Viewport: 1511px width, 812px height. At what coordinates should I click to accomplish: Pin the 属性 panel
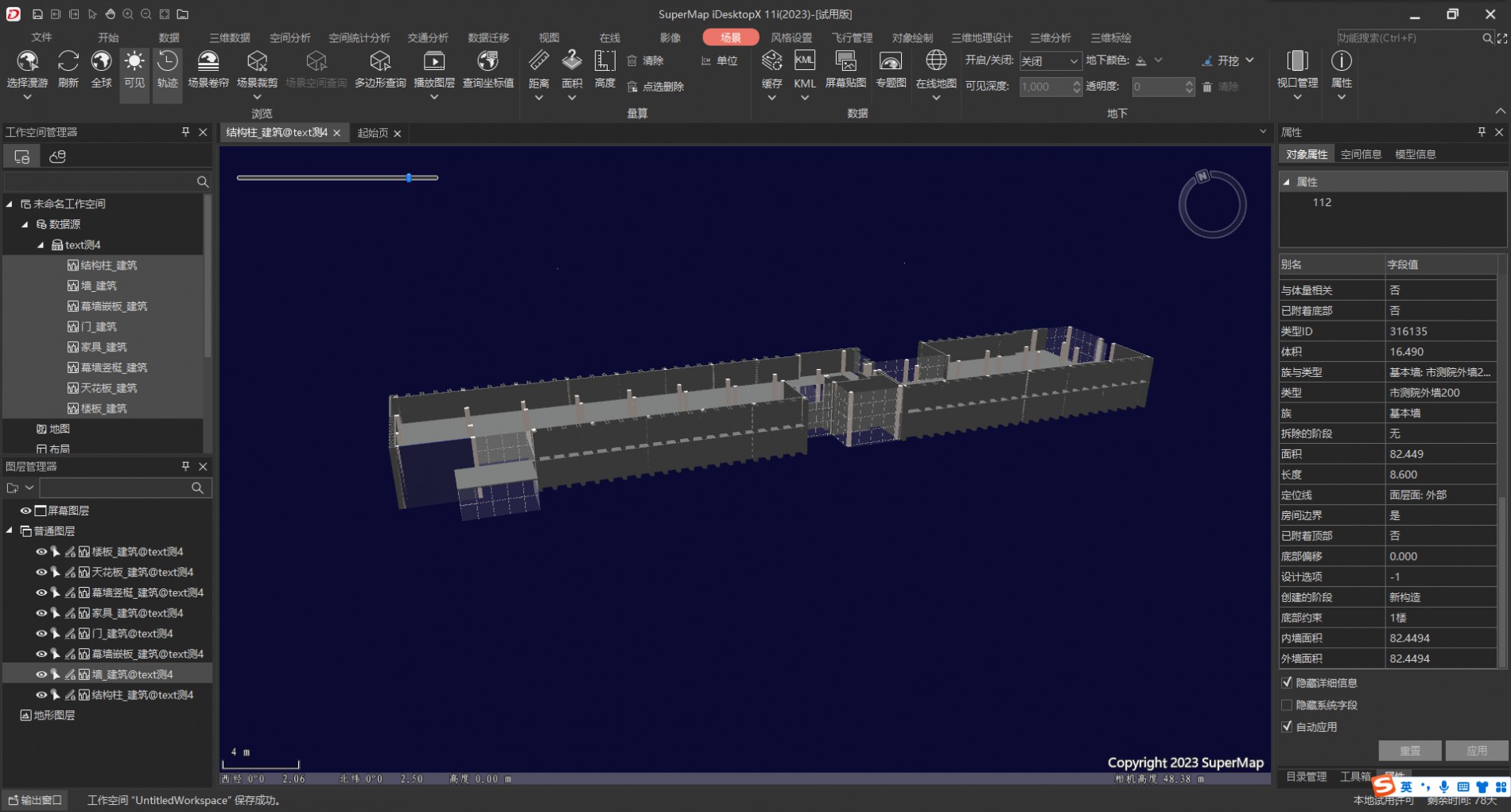click(1482, 132)
